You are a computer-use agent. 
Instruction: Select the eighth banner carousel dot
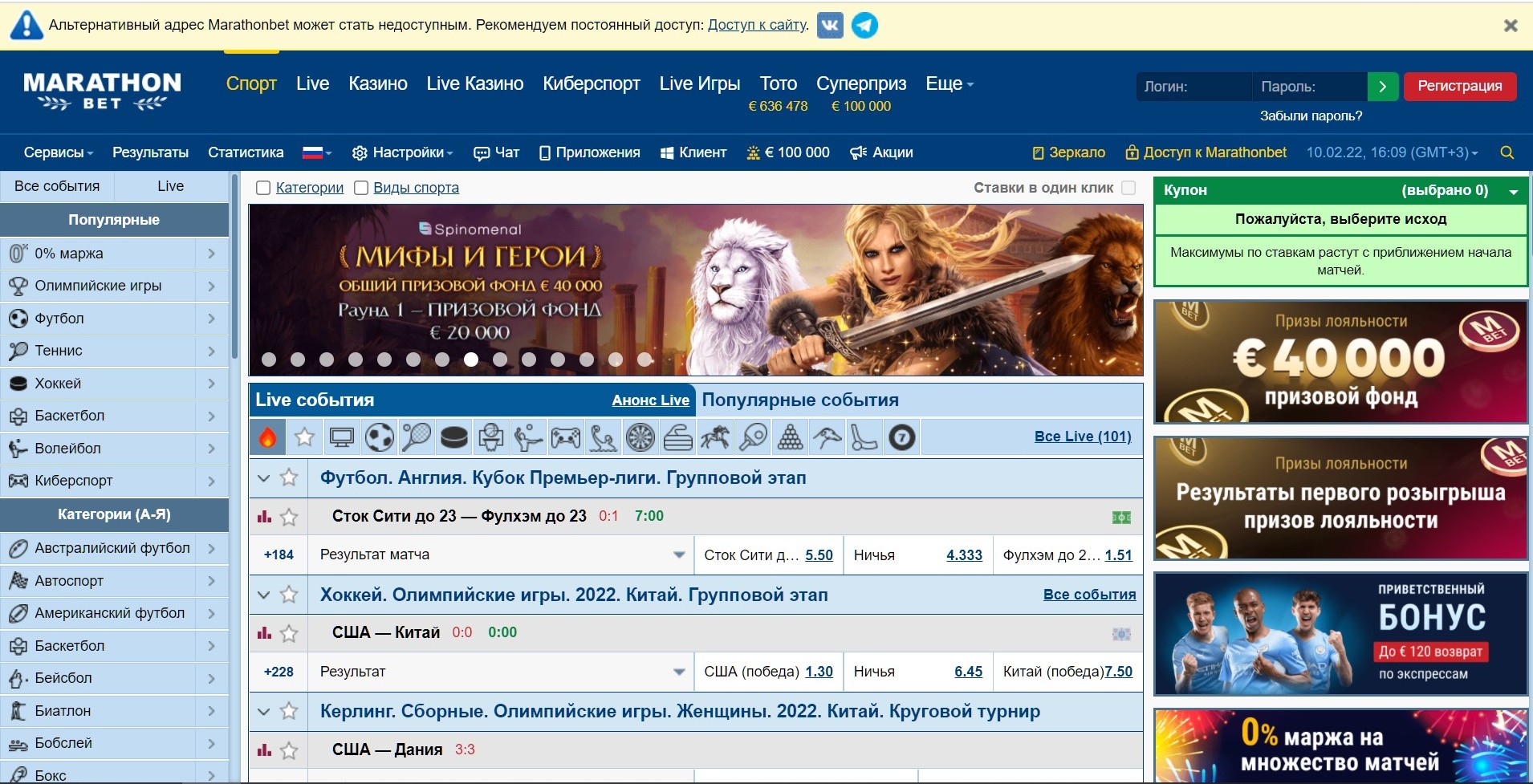point(471,360)
